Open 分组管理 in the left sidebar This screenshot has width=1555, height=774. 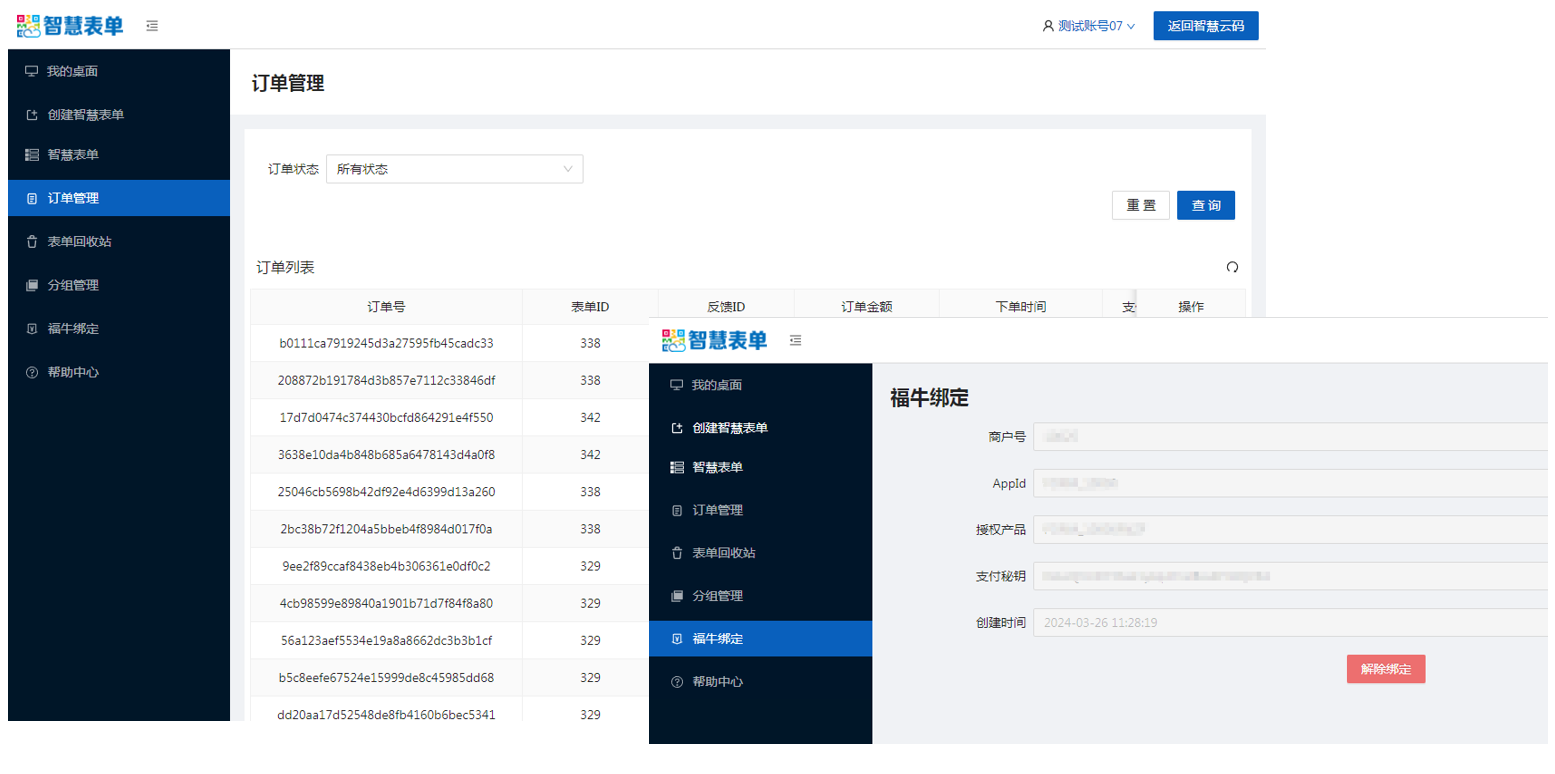tap(73, 285)
